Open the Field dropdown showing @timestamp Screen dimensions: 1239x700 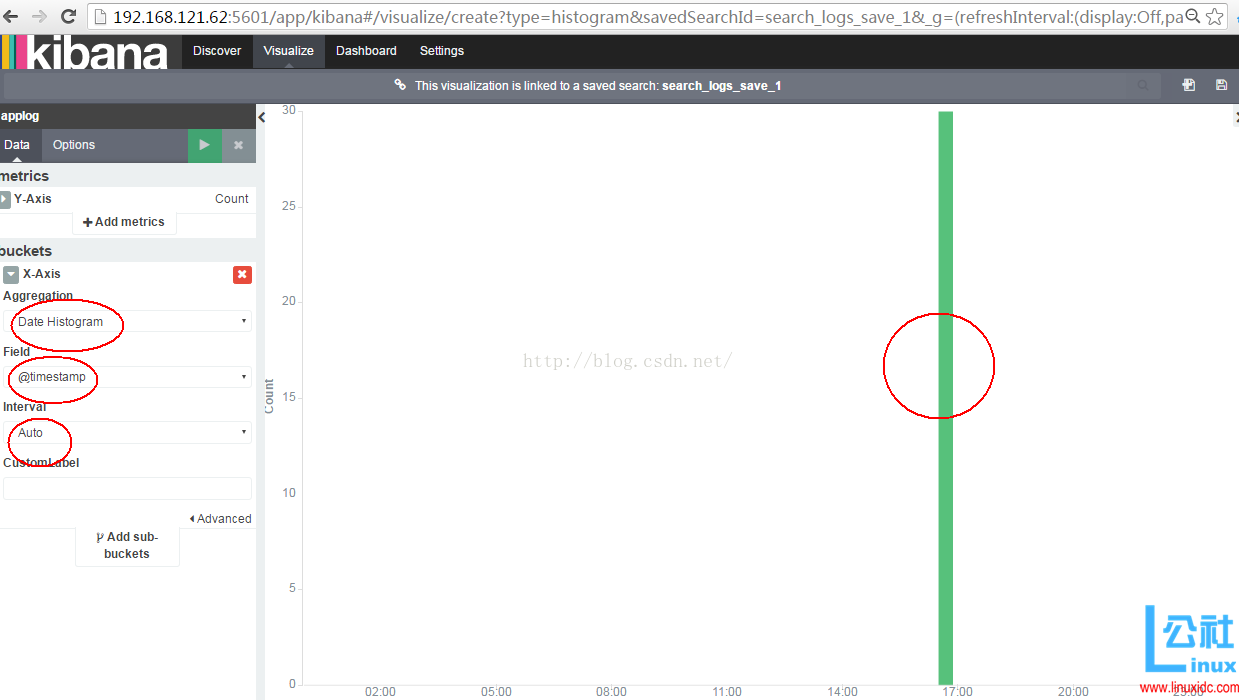click(128, 377)
